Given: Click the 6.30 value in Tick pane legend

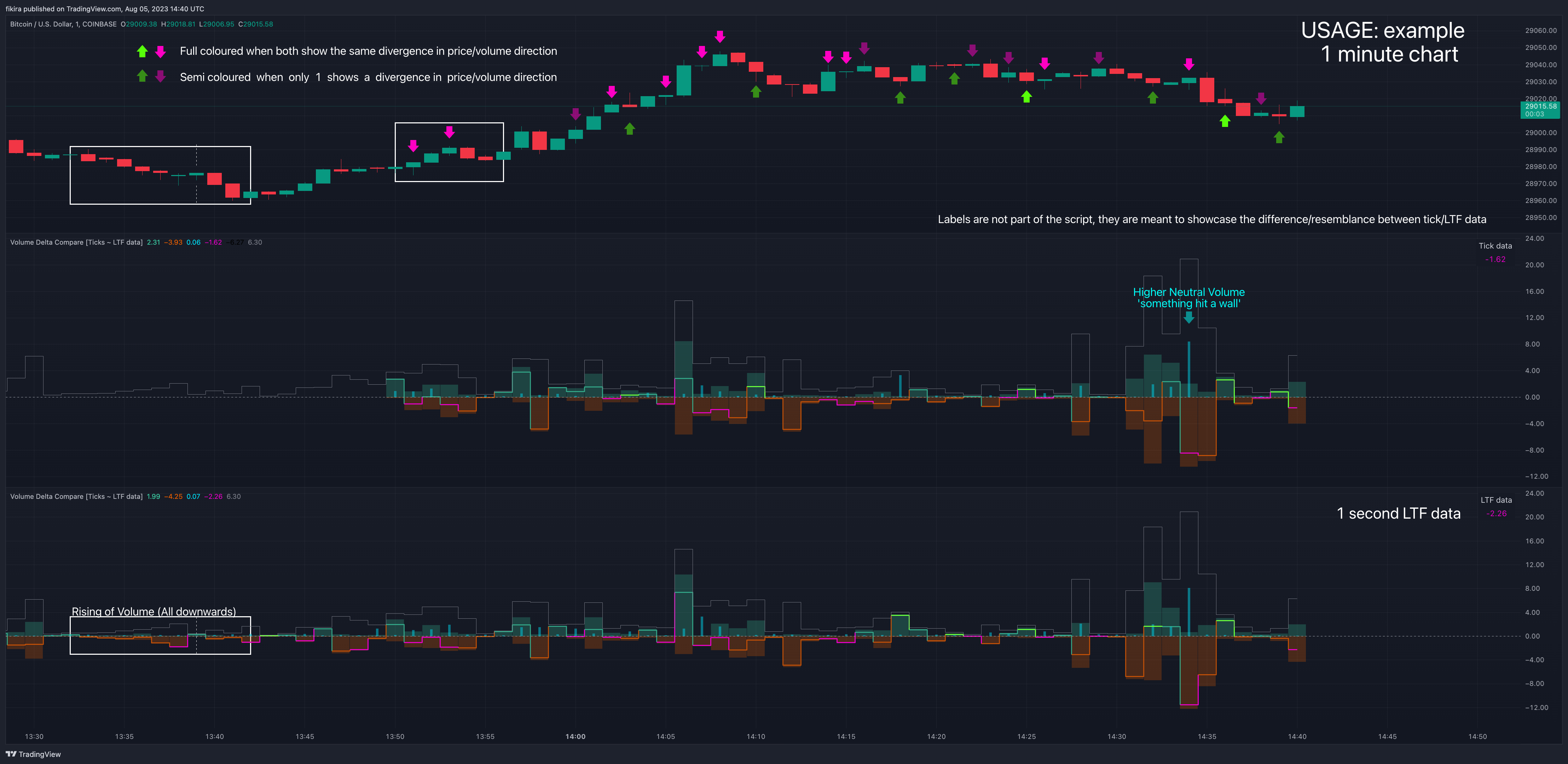Looking at the screenshot, I should (255, 242).
